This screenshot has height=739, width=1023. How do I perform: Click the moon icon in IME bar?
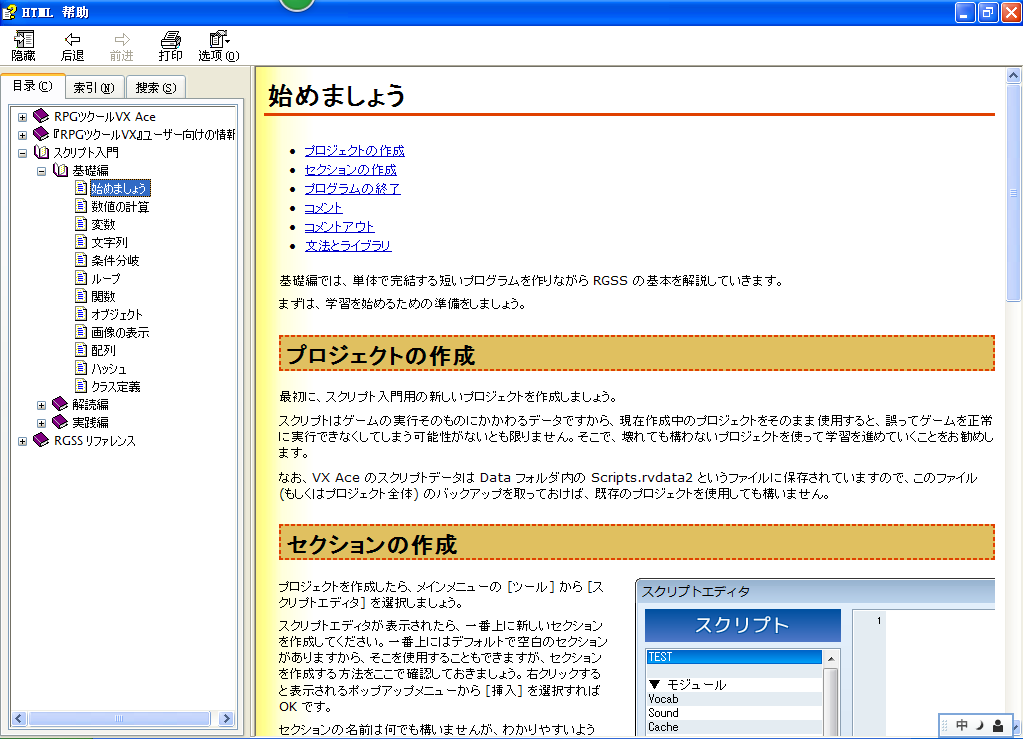pyautogui.click(x=979, y=725)
